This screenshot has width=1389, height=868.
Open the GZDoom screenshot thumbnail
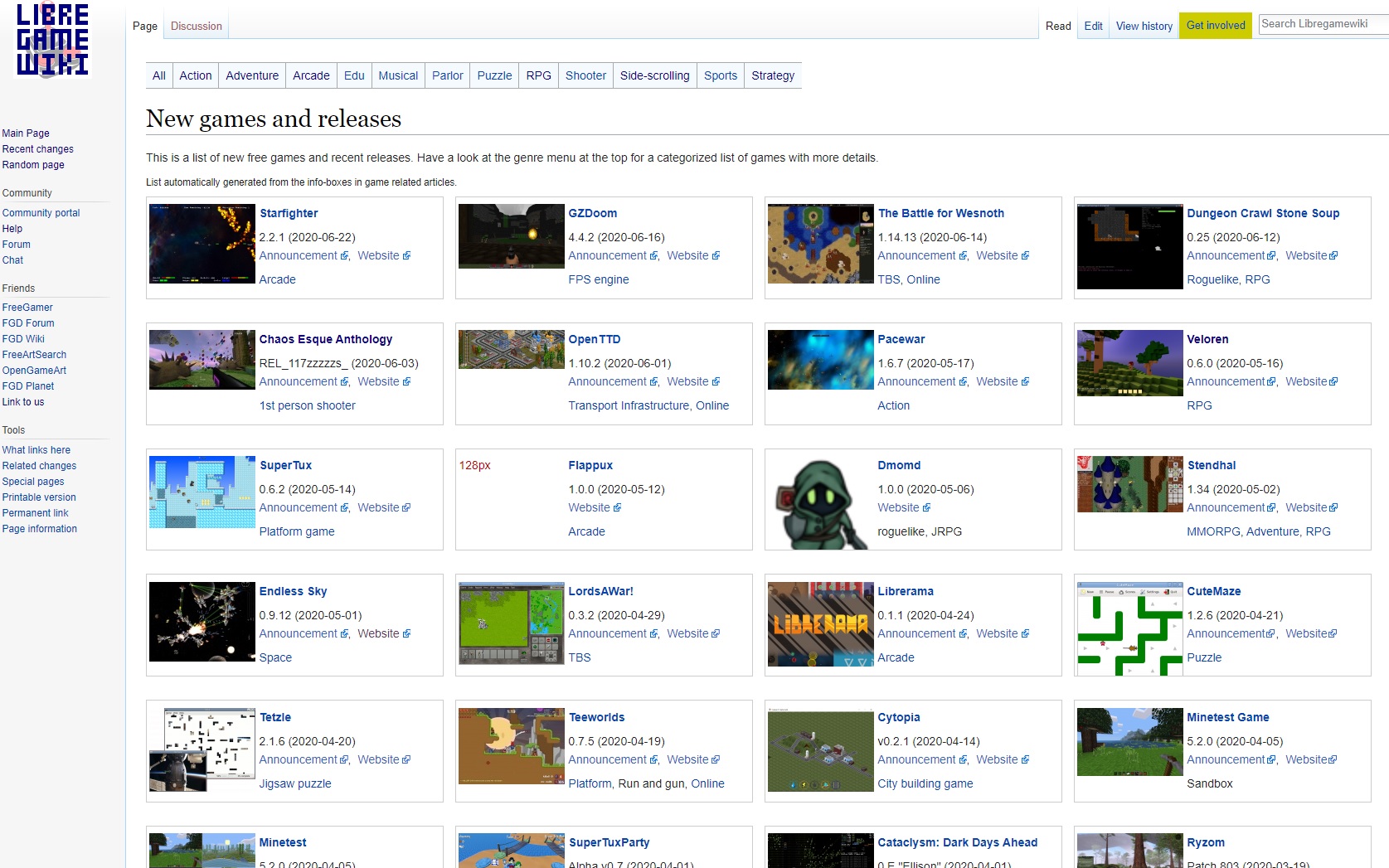tap(512, 236)
